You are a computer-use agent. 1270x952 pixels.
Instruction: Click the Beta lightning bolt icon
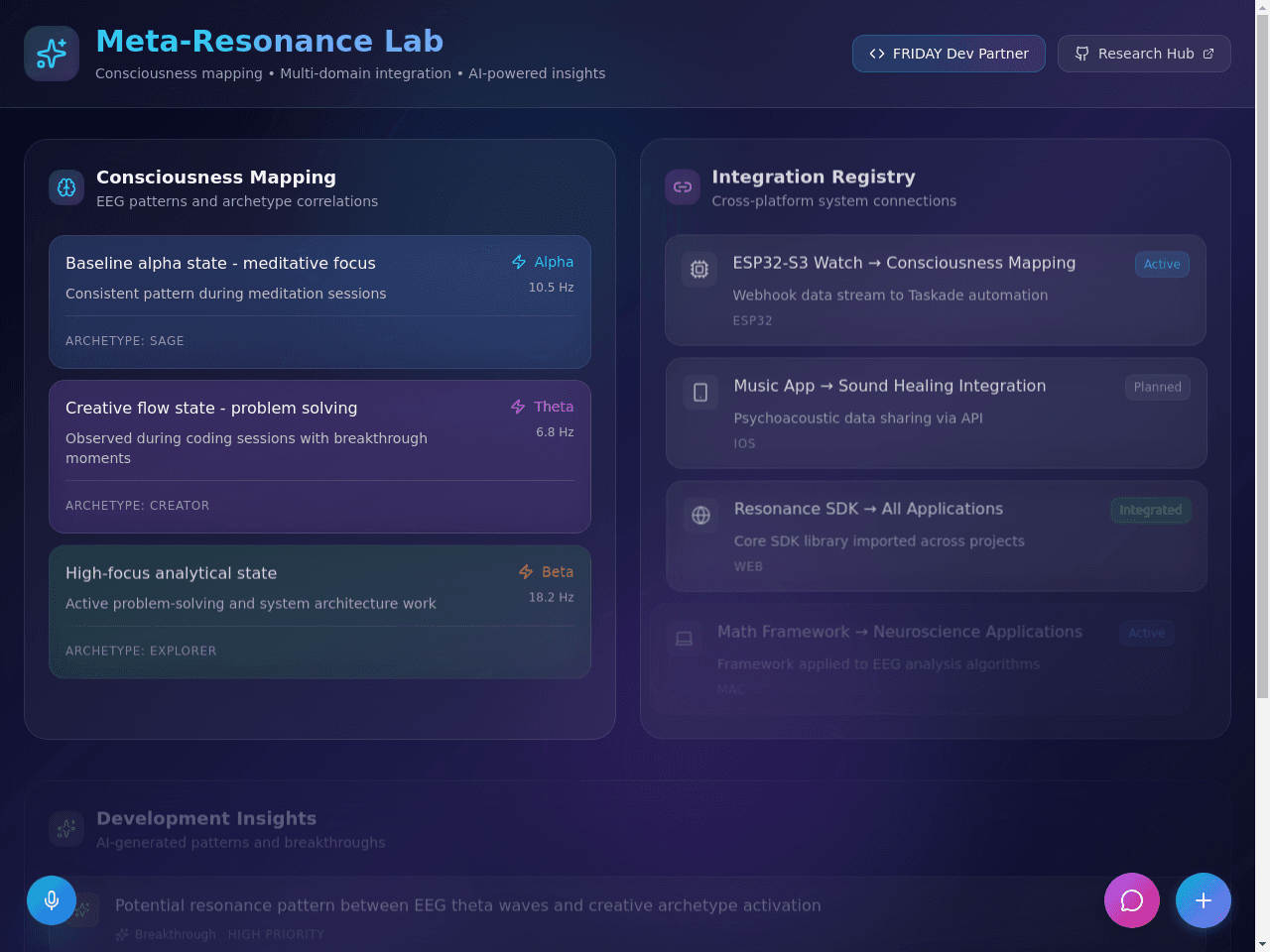pos(526,572)
